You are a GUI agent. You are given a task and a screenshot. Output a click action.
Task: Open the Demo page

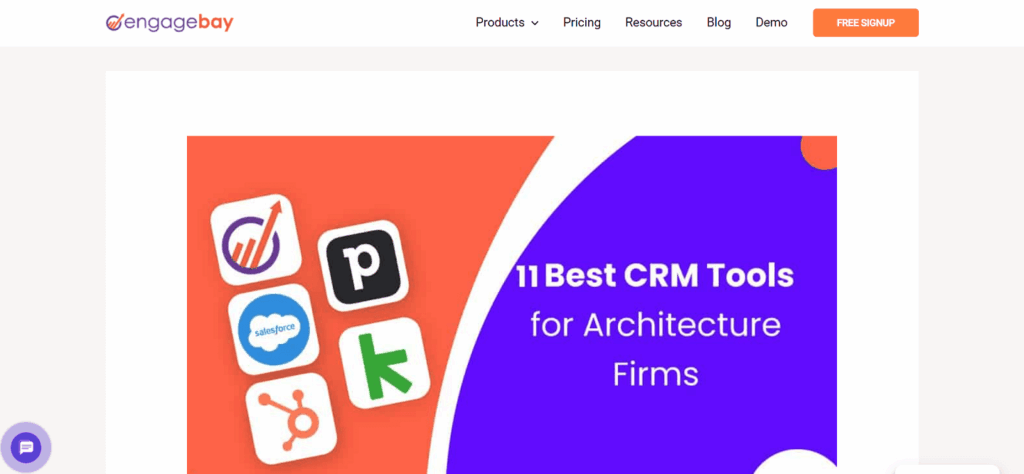click(x=771, y=23)
